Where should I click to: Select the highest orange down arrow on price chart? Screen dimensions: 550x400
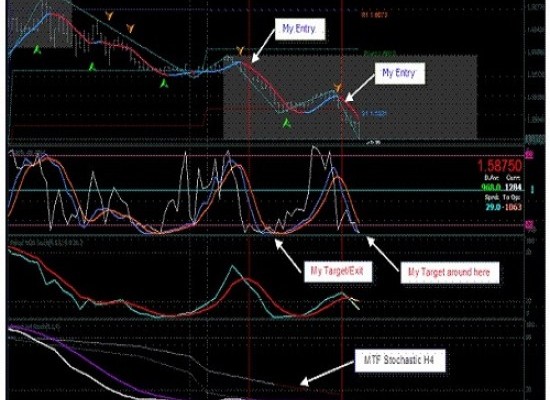point(109,15)
